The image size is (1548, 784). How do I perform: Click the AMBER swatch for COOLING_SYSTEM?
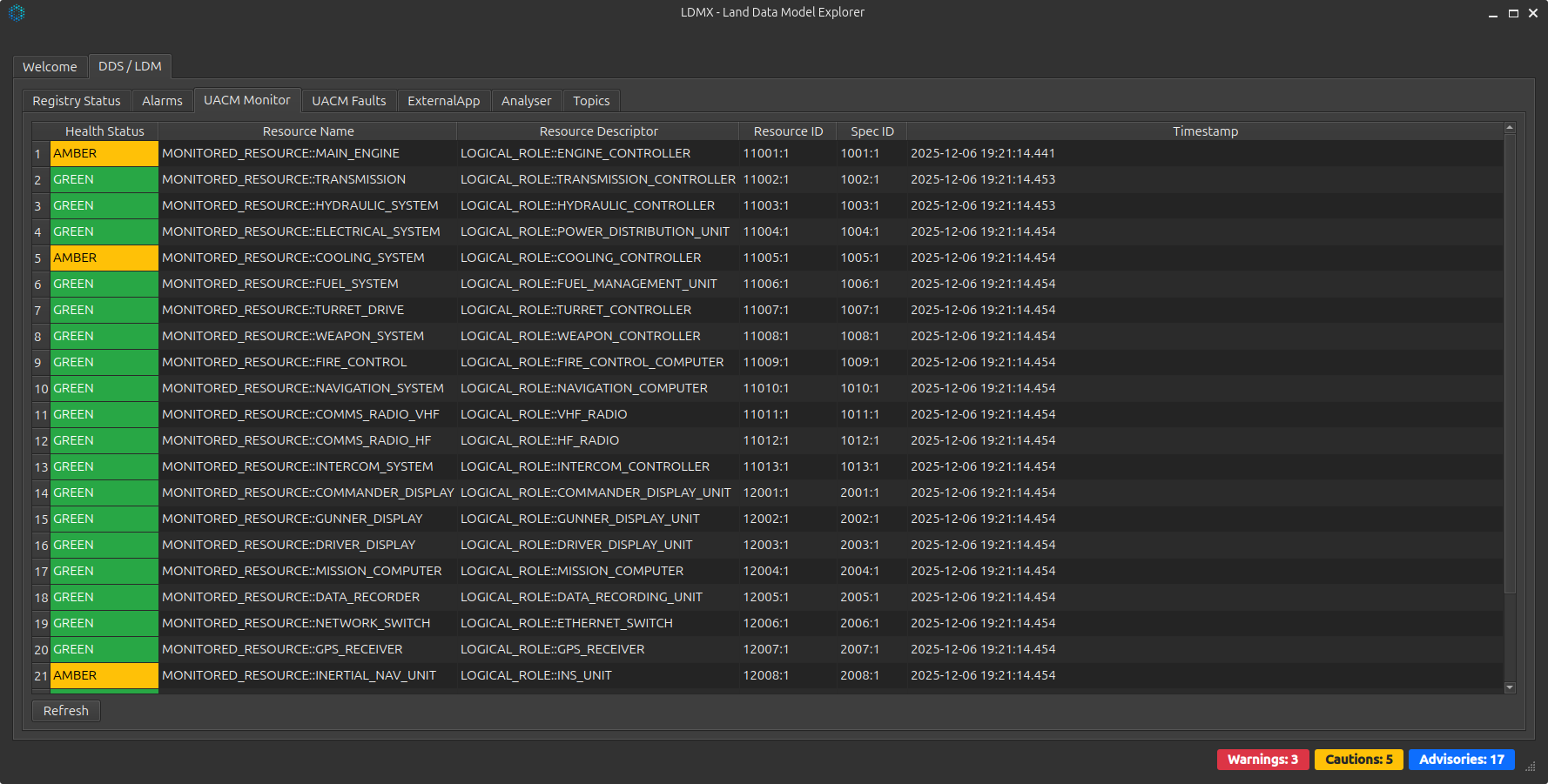tap(104, 258)
